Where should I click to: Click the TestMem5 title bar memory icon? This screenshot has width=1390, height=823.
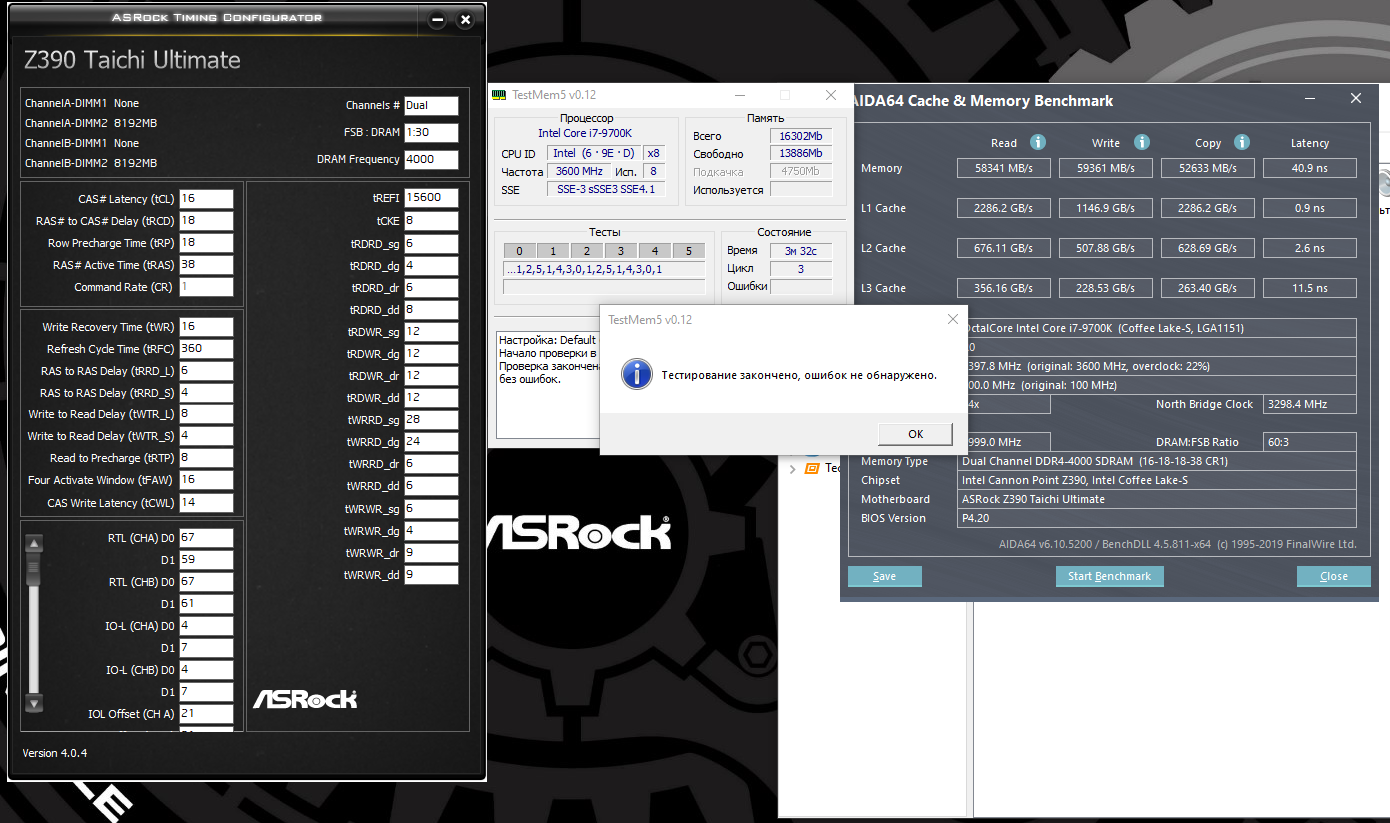(500, 95)
